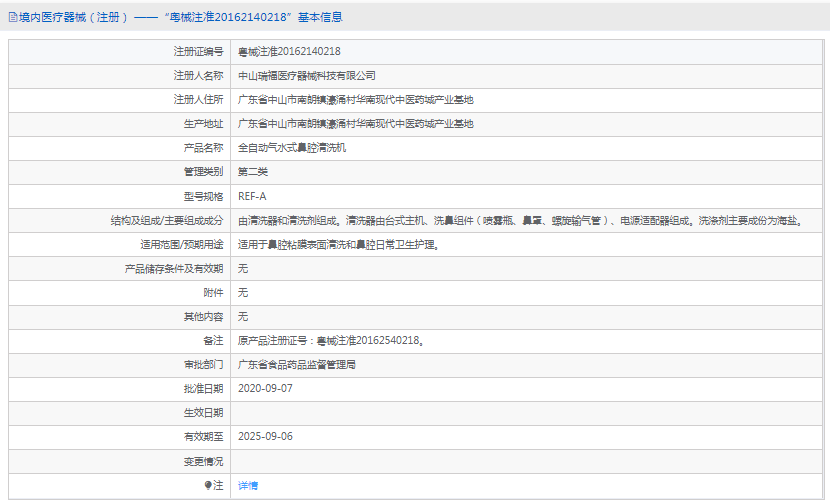This screenshot has height=502, width=830.
Task: Click the model specification value REF-A
Action: [x=252, y=196]
